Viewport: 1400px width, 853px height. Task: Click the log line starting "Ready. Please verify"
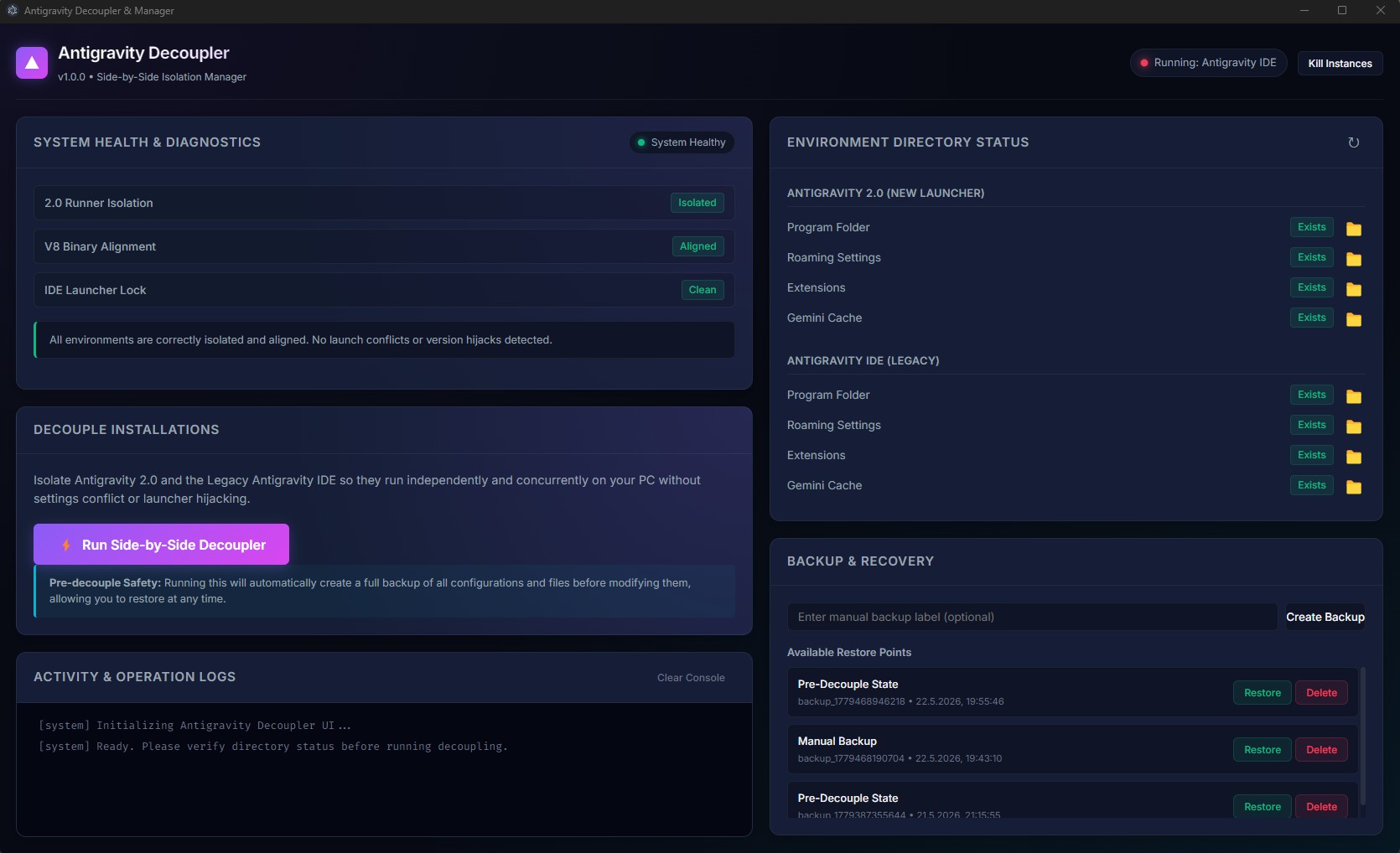[x=273, y=747]
